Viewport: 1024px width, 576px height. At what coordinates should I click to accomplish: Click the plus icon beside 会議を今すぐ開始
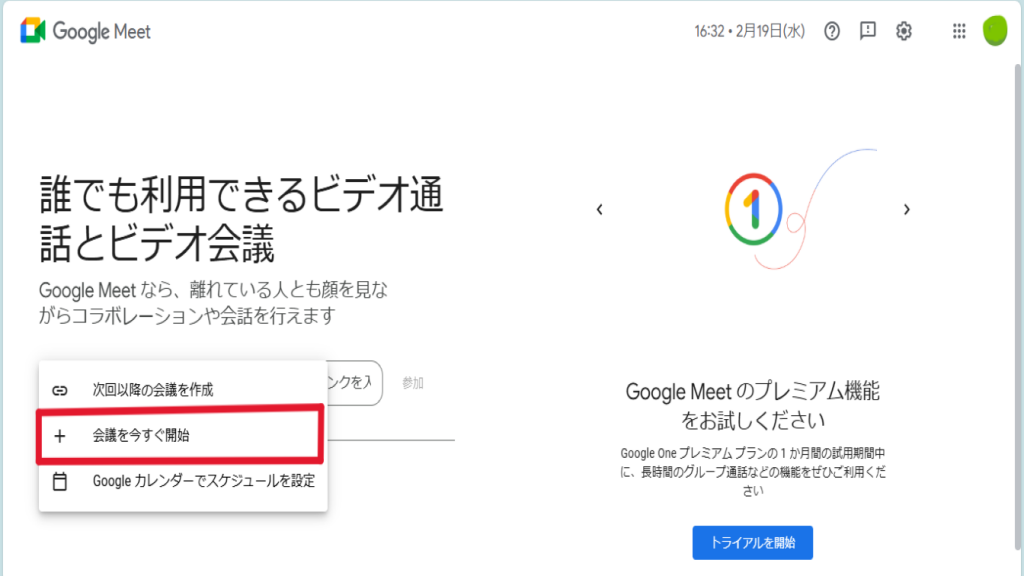[59, 436]
